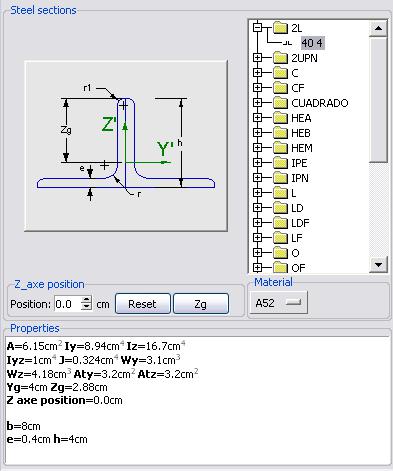Click the 2L folder icon
Image resolution: width=393 pixels, height=471 pixels.
tap(280, 28)
